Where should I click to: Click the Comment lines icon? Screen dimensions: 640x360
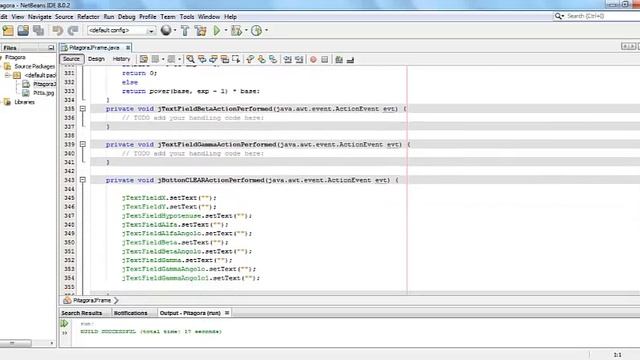(x=339, y=60)
